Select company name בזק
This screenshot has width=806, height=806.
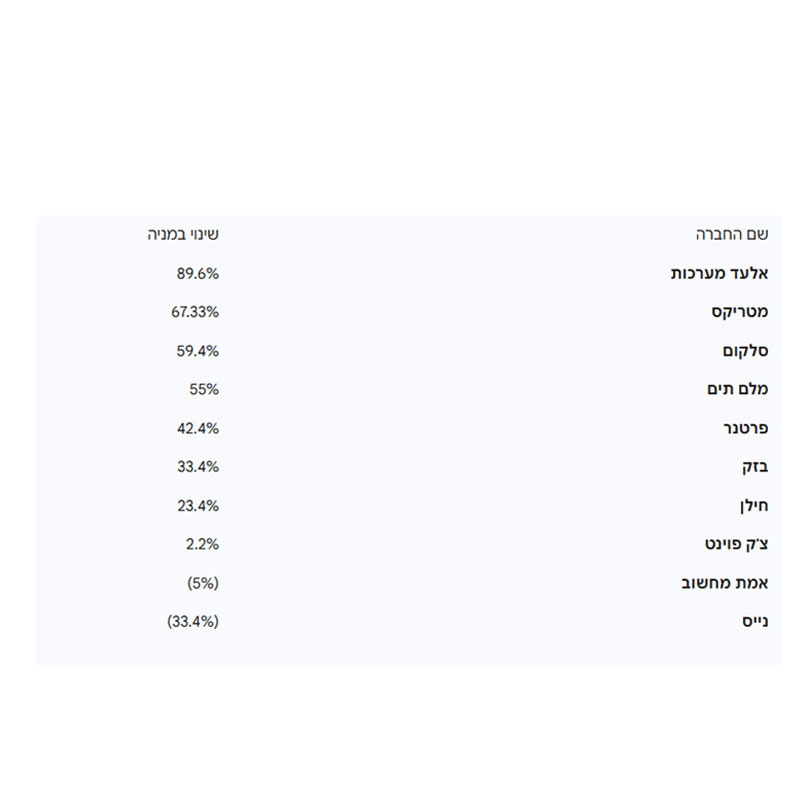coord(755,467)
